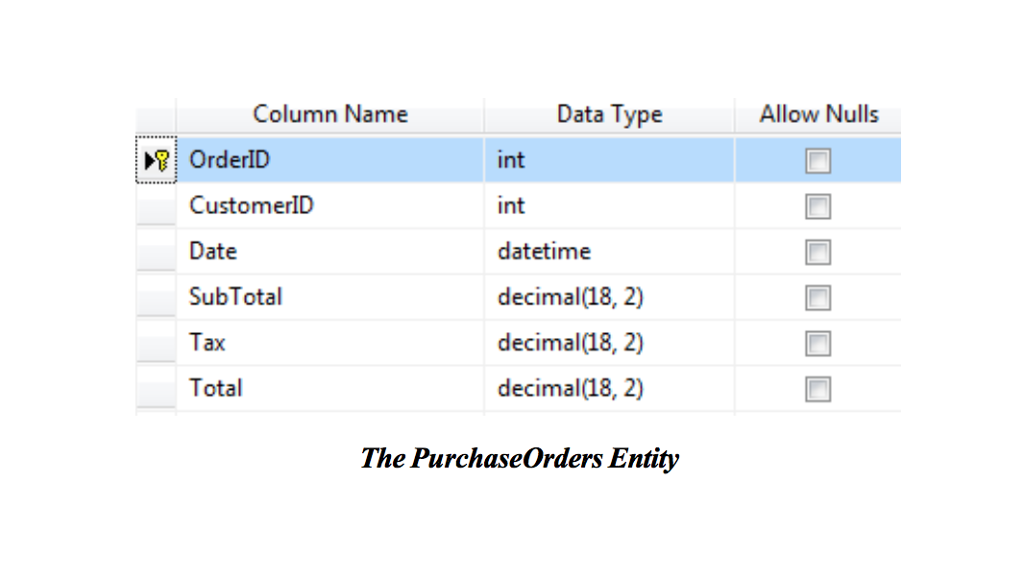
Task: Click the Tax row selector cell
Action: 158,342
